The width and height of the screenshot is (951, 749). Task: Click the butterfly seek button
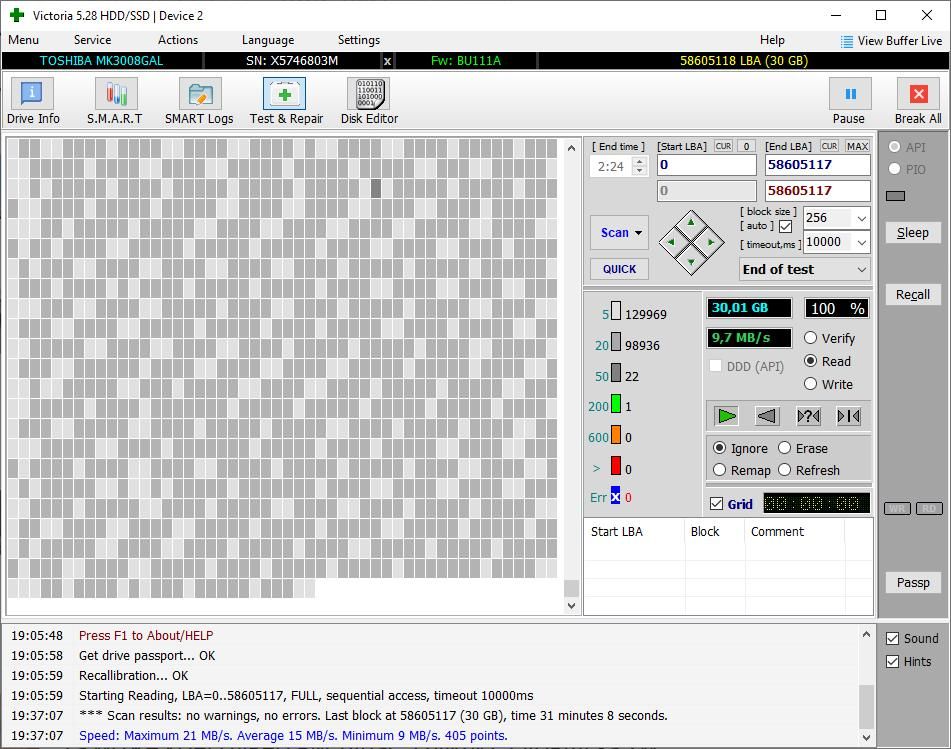(x=849, y=416)
